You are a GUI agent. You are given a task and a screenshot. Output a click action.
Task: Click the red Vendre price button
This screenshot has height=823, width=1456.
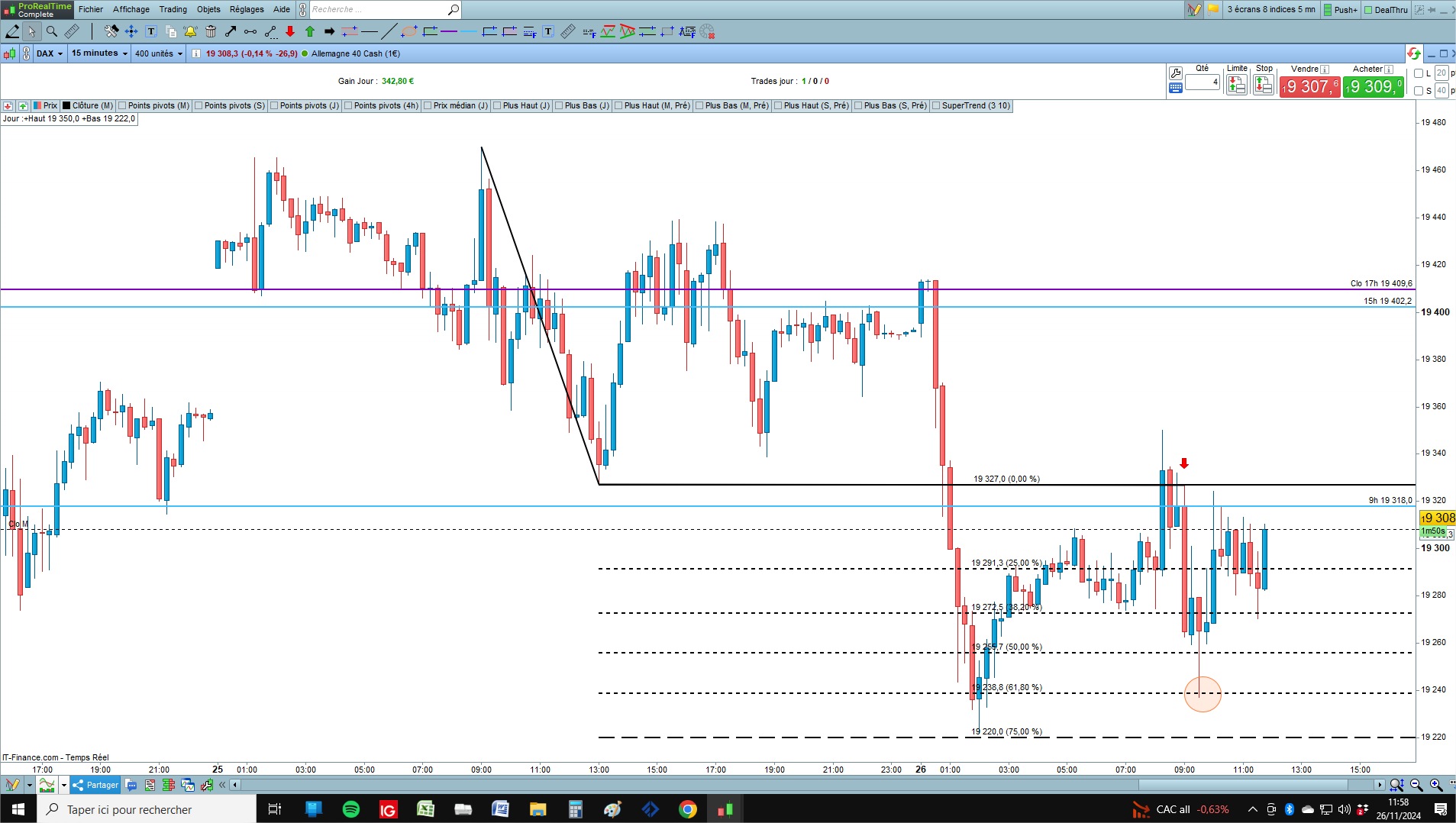point(1310,86)
